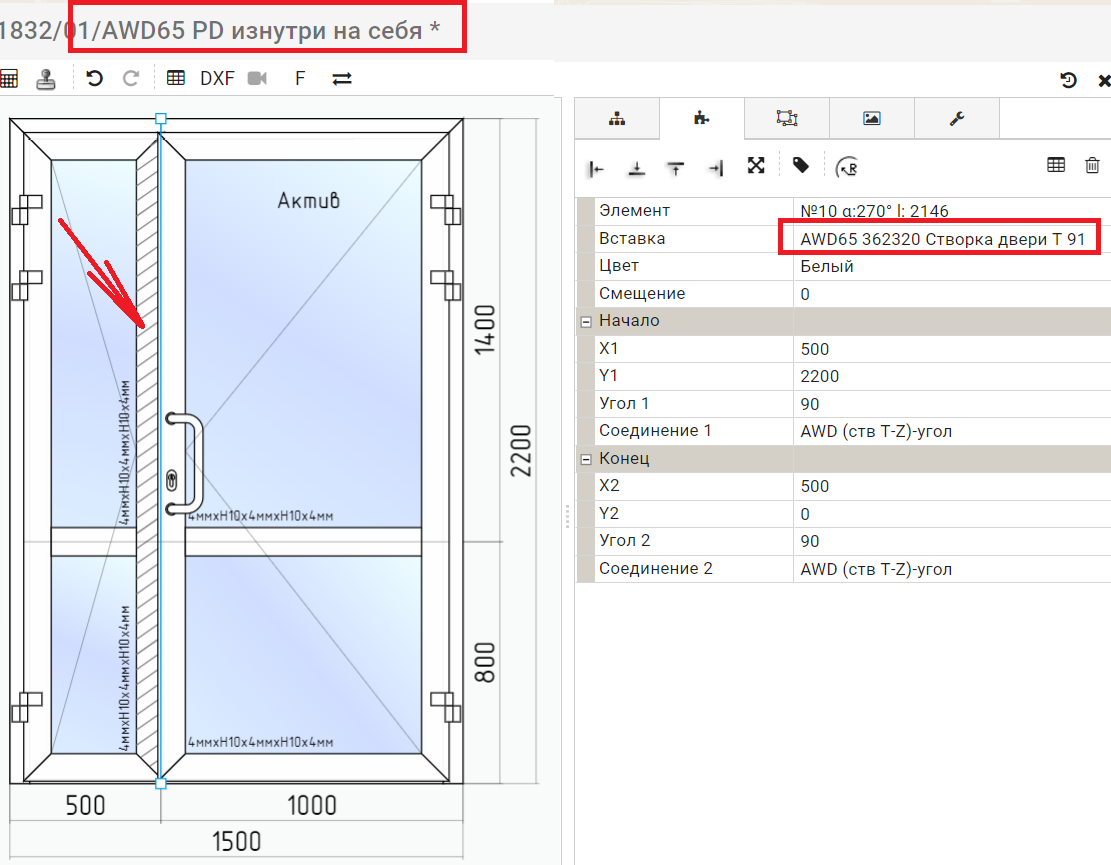Screen dimensions: 1111x865
Task: Align element to the bottom edge
Action: (x=636, y=168)
